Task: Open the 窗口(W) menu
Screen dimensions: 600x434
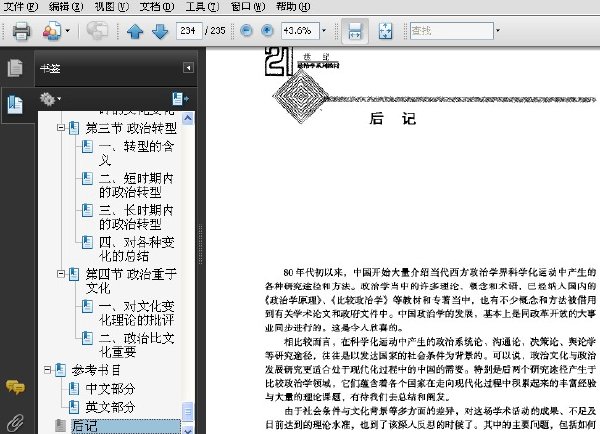Action: 248,6
